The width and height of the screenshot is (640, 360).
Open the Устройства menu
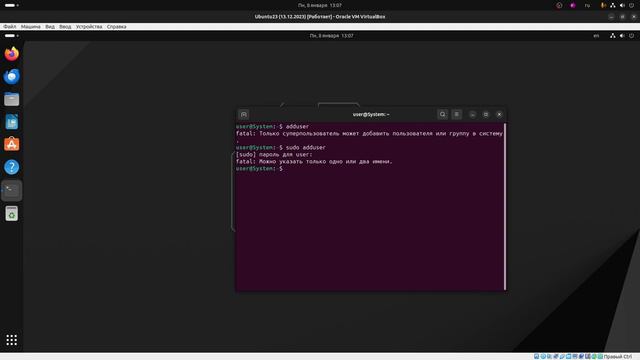[89, 27]
